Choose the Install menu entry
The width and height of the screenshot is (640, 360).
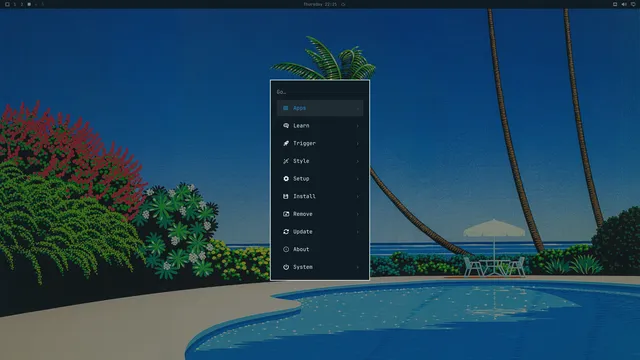320,196
